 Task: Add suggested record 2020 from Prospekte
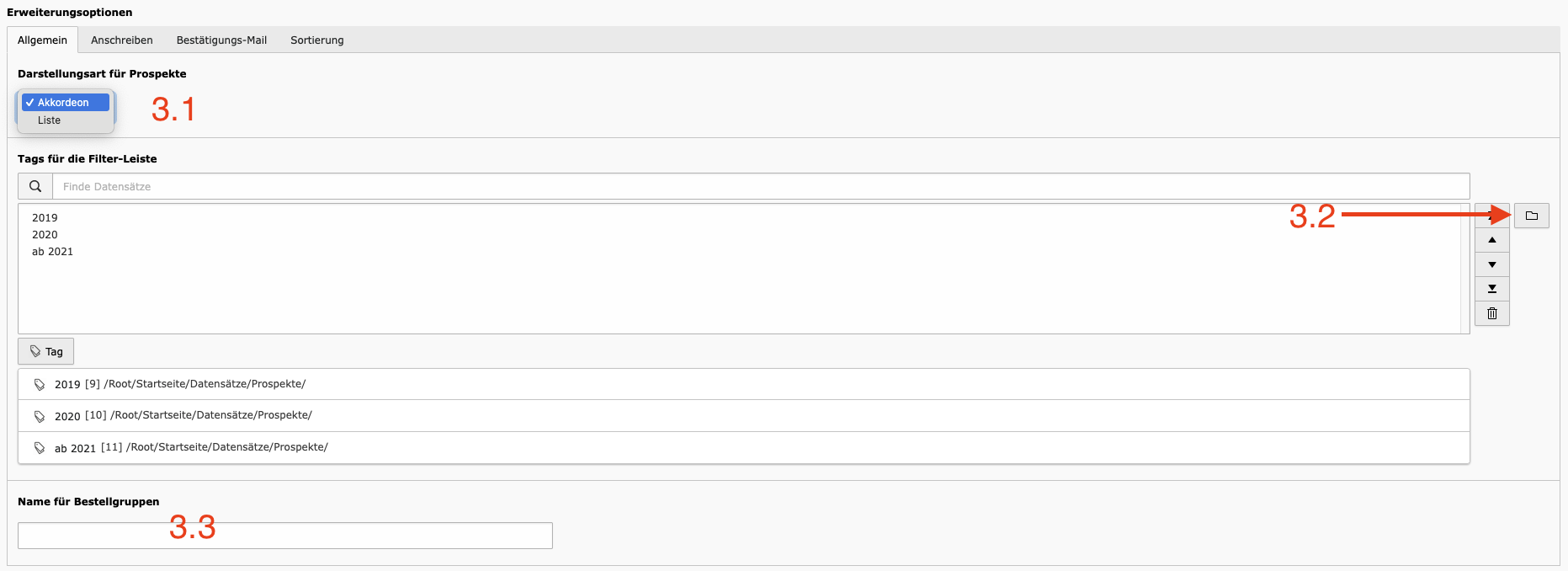point(743,415)
